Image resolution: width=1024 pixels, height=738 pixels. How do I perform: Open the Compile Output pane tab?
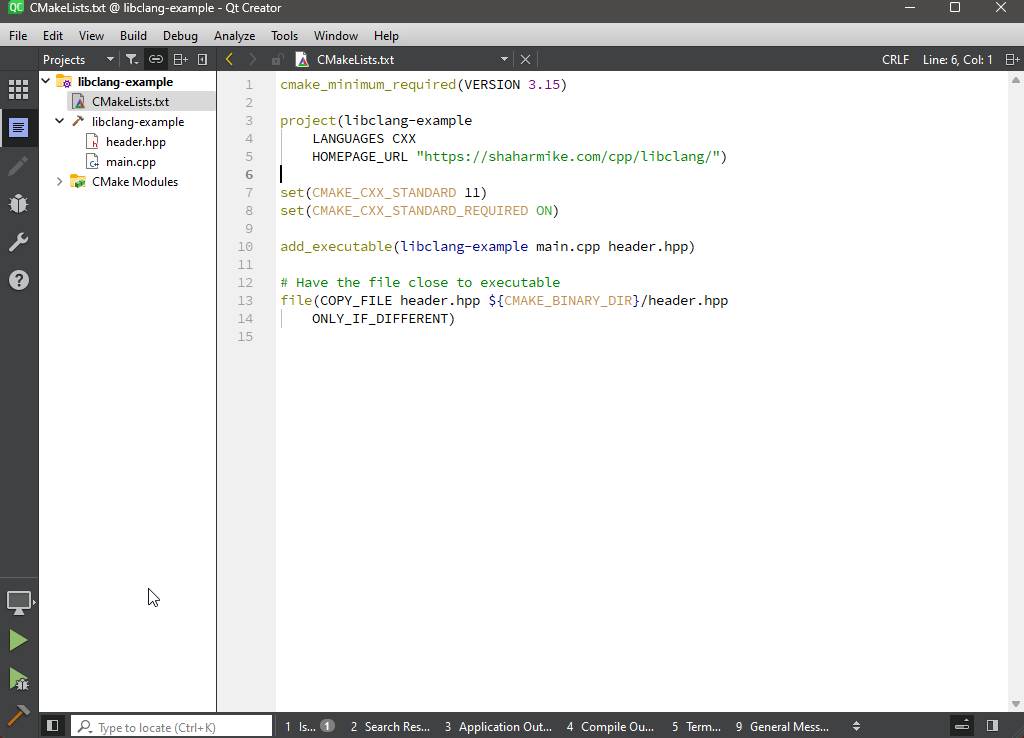pyautogui.click(x=609, y=727)
